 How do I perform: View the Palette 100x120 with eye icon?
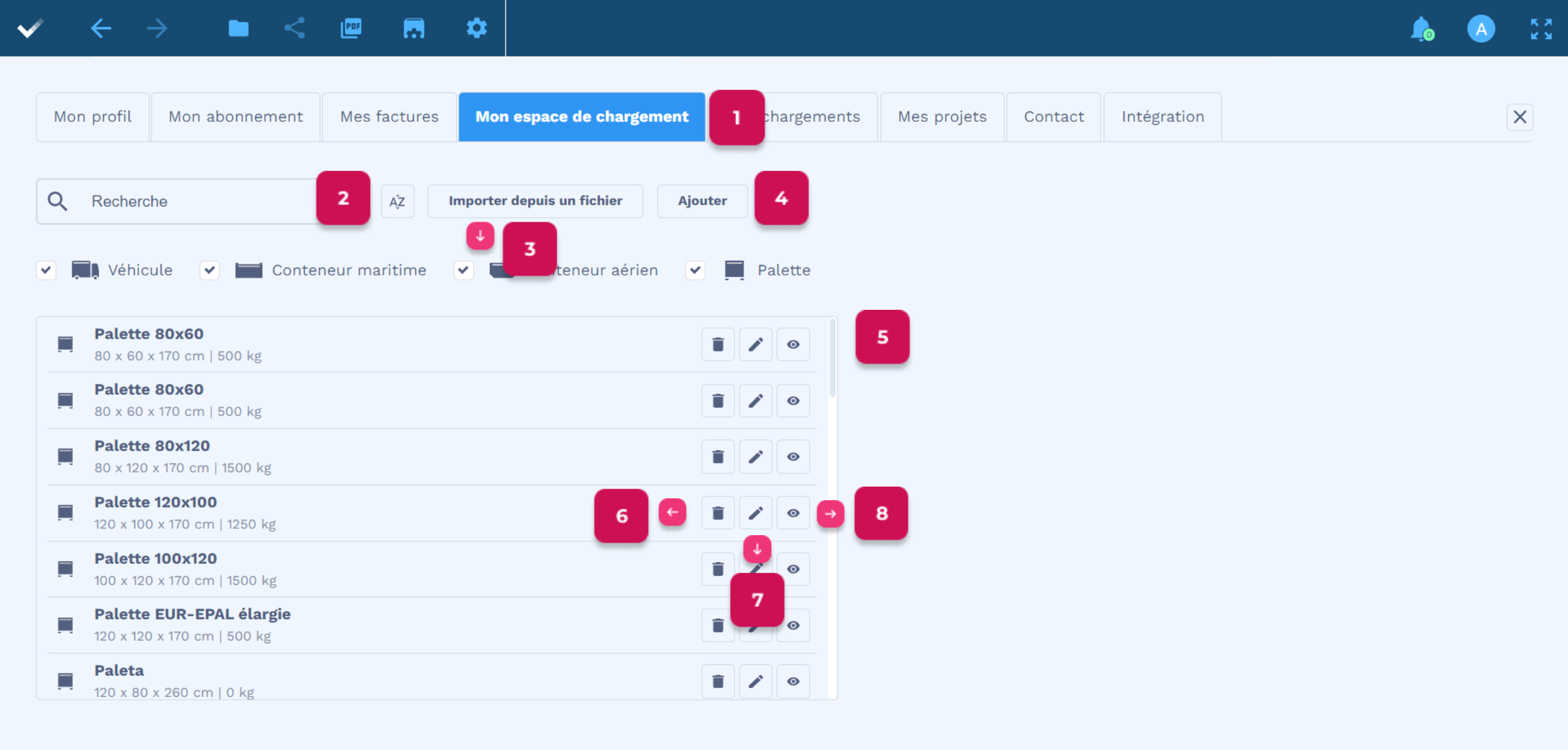tap(793, 569)
